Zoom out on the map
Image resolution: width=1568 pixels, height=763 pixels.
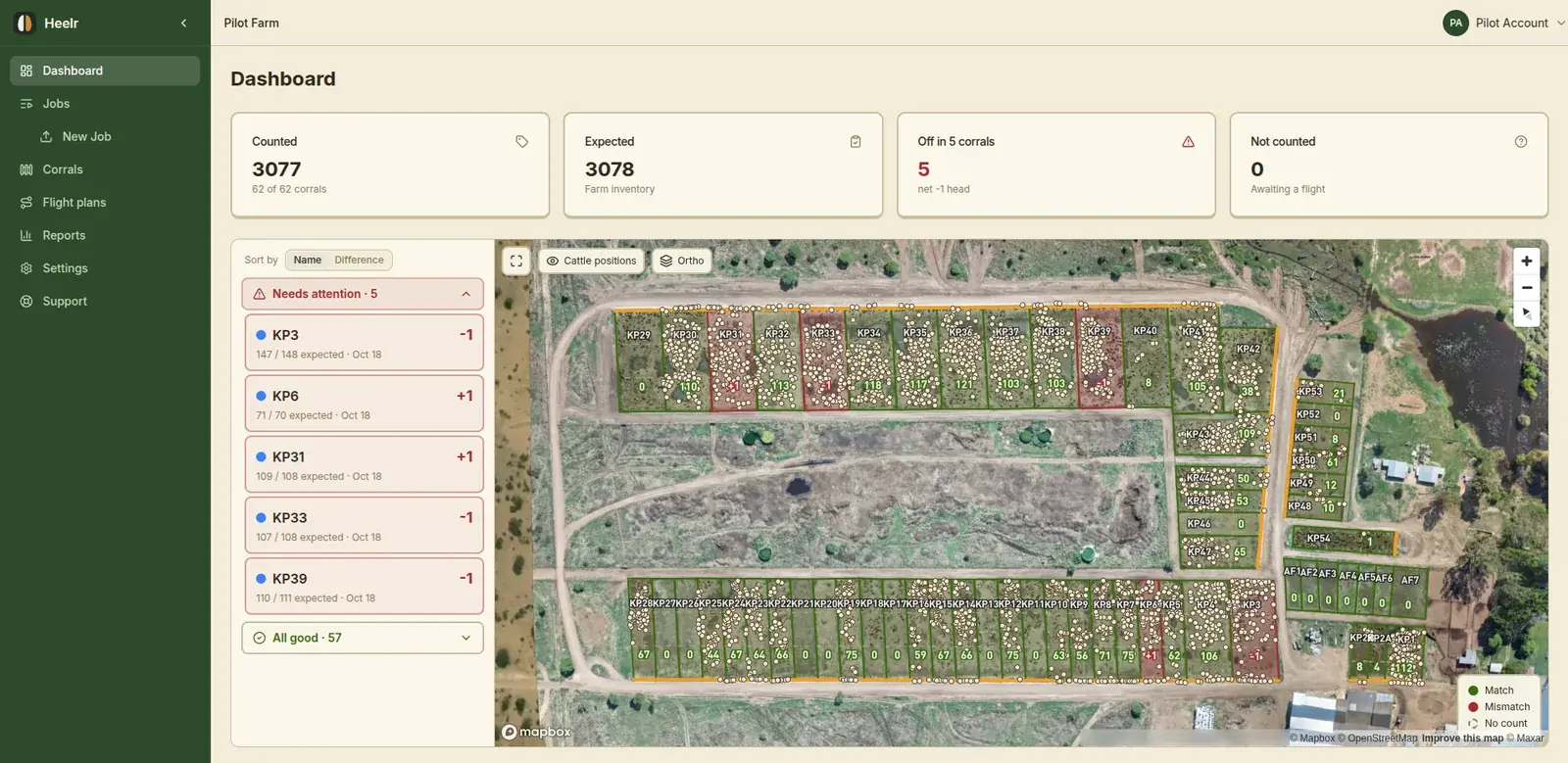pyautogui.click(x=1526, y=287)
